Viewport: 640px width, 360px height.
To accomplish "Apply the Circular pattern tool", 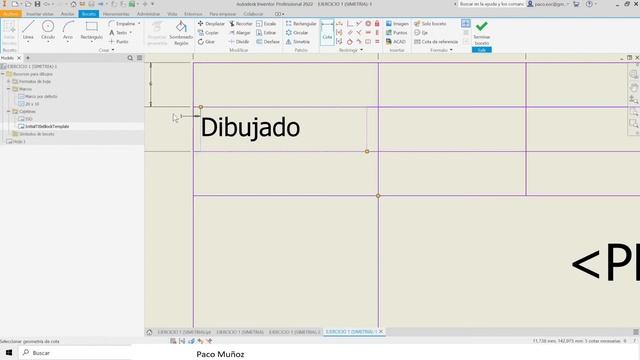I will tap(297, 33).
